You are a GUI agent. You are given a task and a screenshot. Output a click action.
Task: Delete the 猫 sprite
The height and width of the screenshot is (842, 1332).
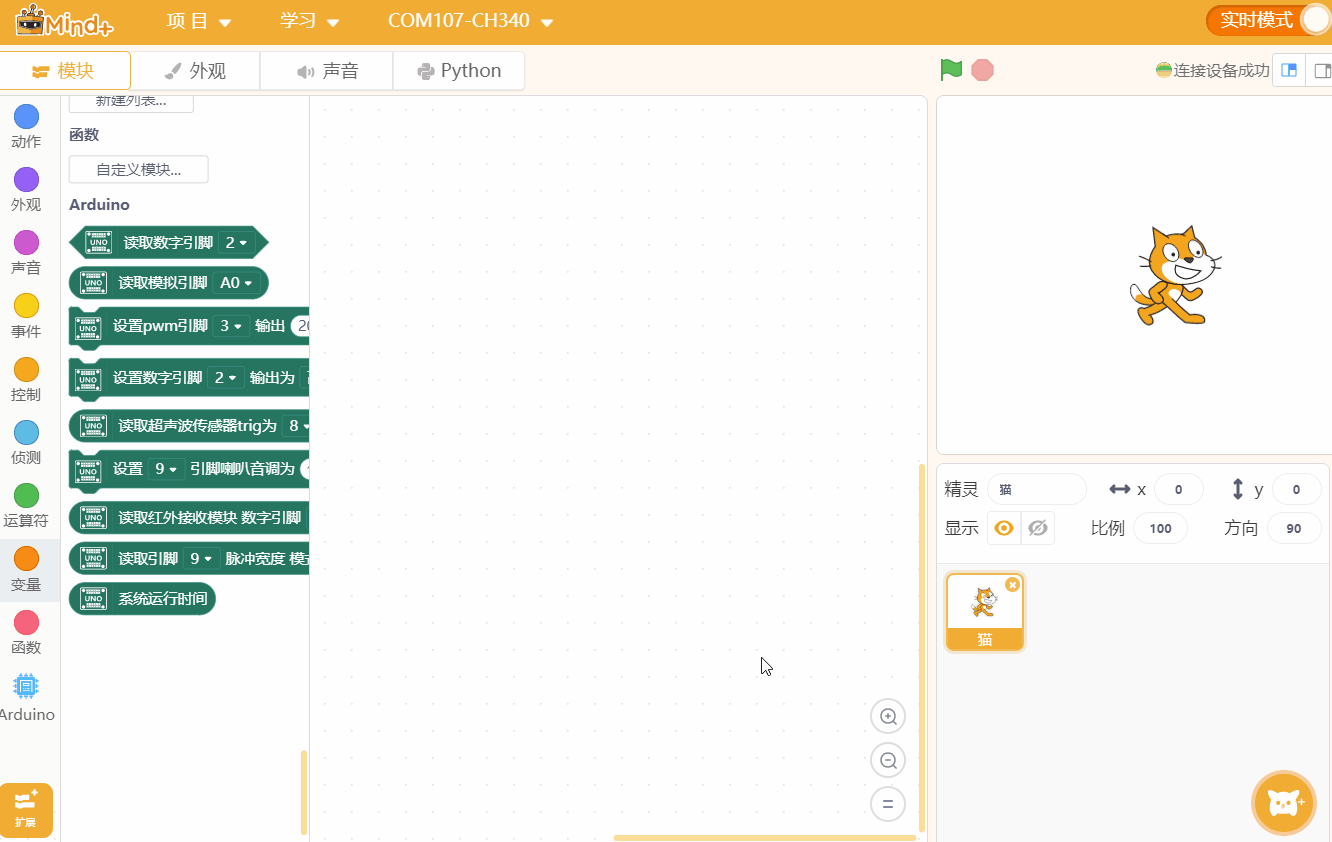pos(1012,584)
